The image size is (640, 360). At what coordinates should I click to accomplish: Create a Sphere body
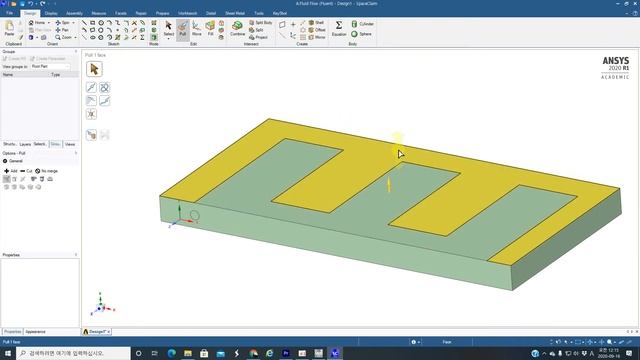(361, 34)
